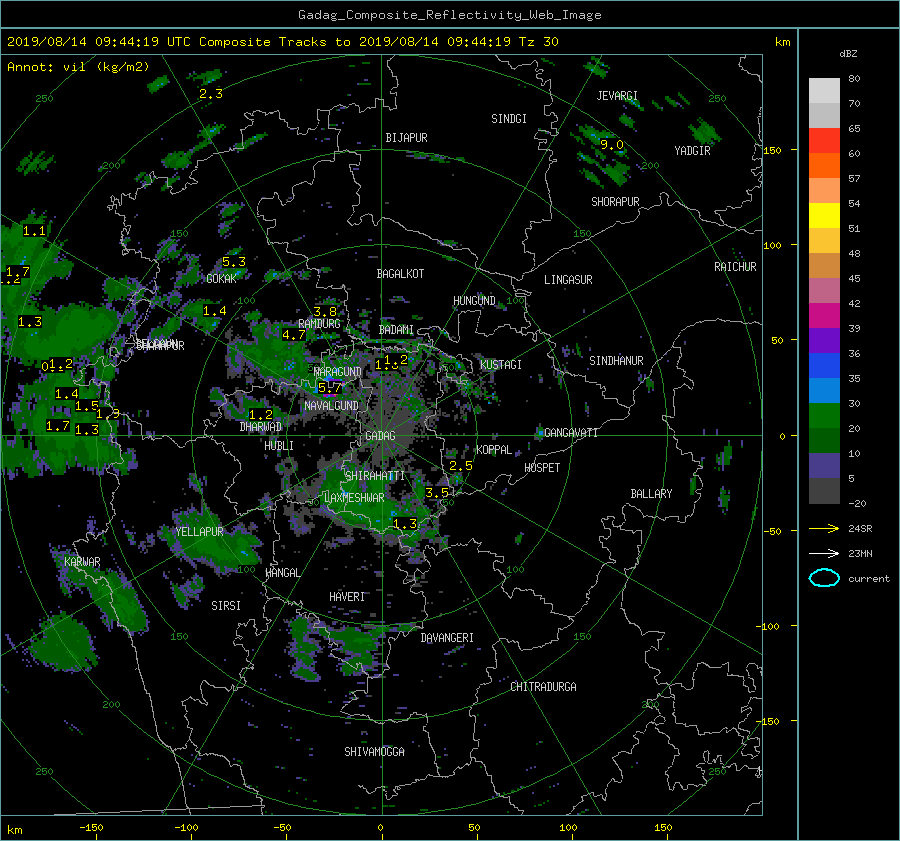Click the 'Annot: vil (kg/m2)' annotation label
The width and height of the screenshot is (900, 841).
point(78,67)
